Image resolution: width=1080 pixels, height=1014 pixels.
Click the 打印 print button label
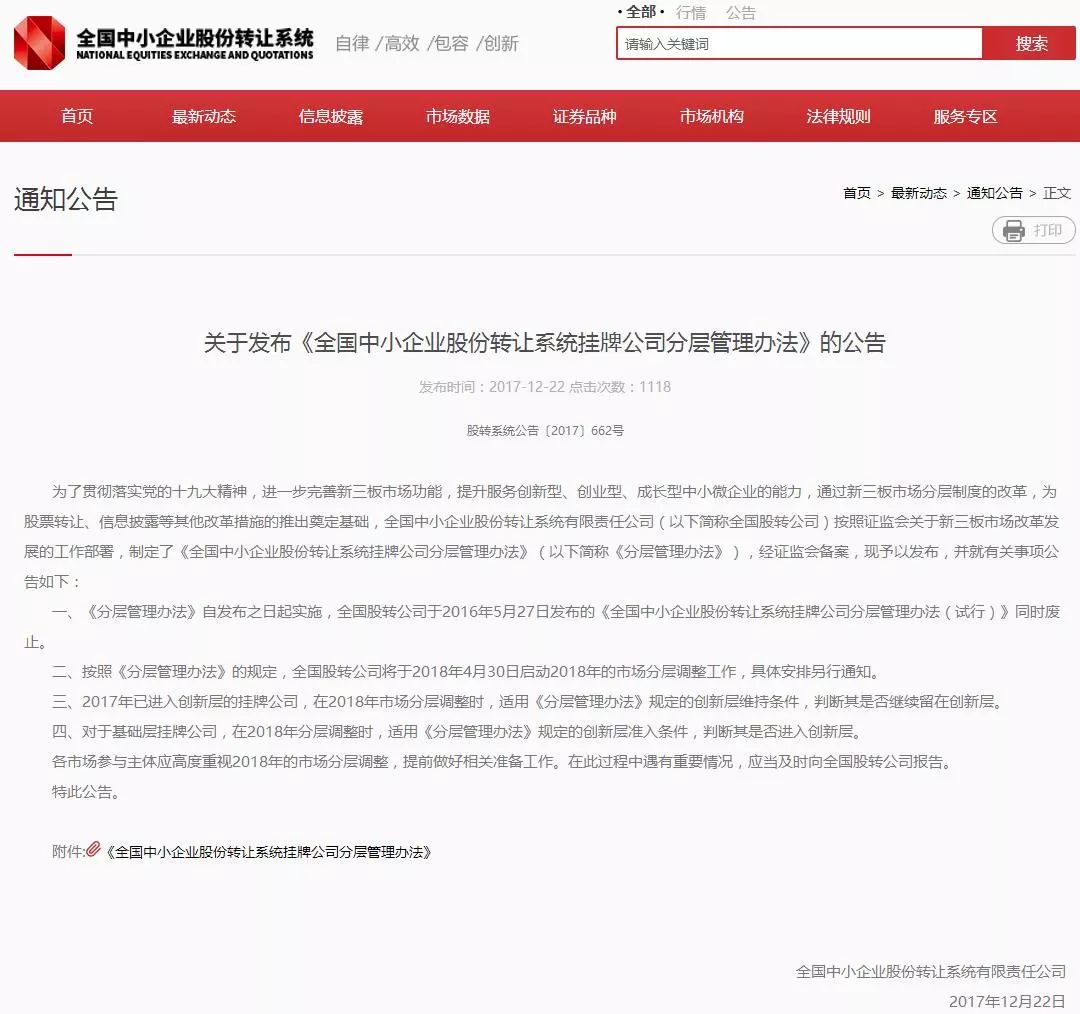point(1048,230)
